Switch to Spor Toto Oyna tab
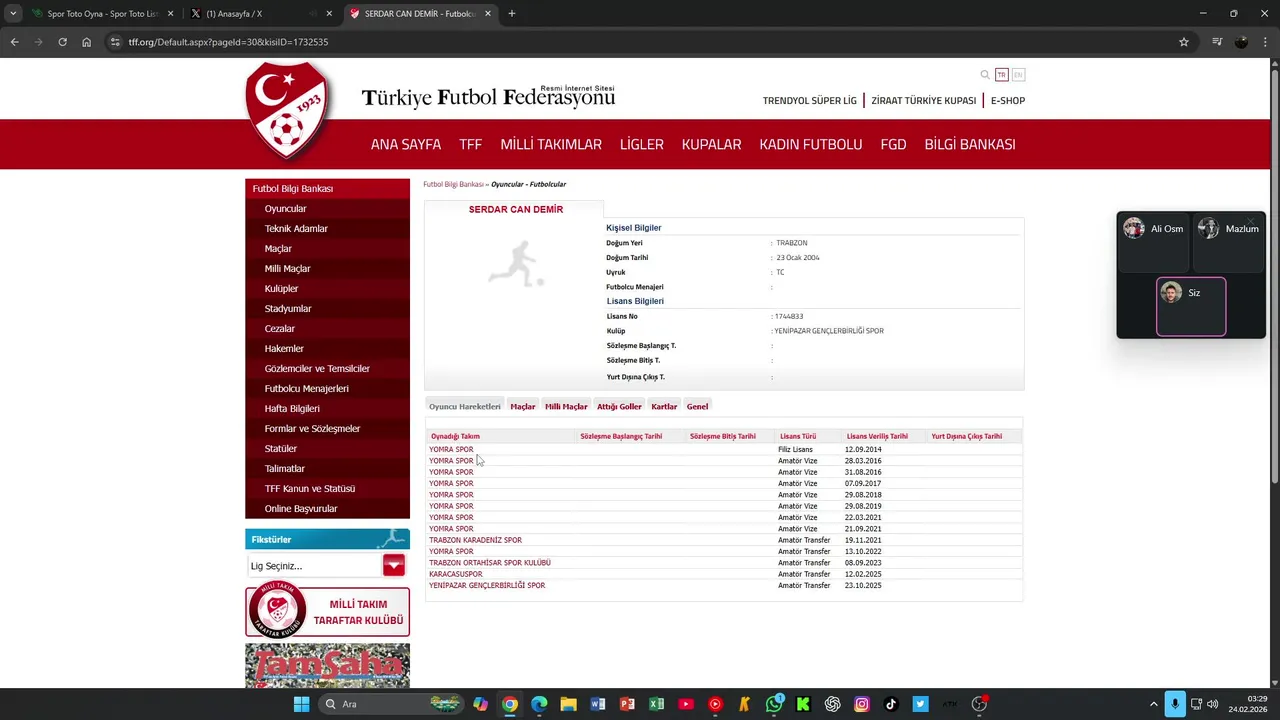The image size is (1280, 720). pos(103,14)
